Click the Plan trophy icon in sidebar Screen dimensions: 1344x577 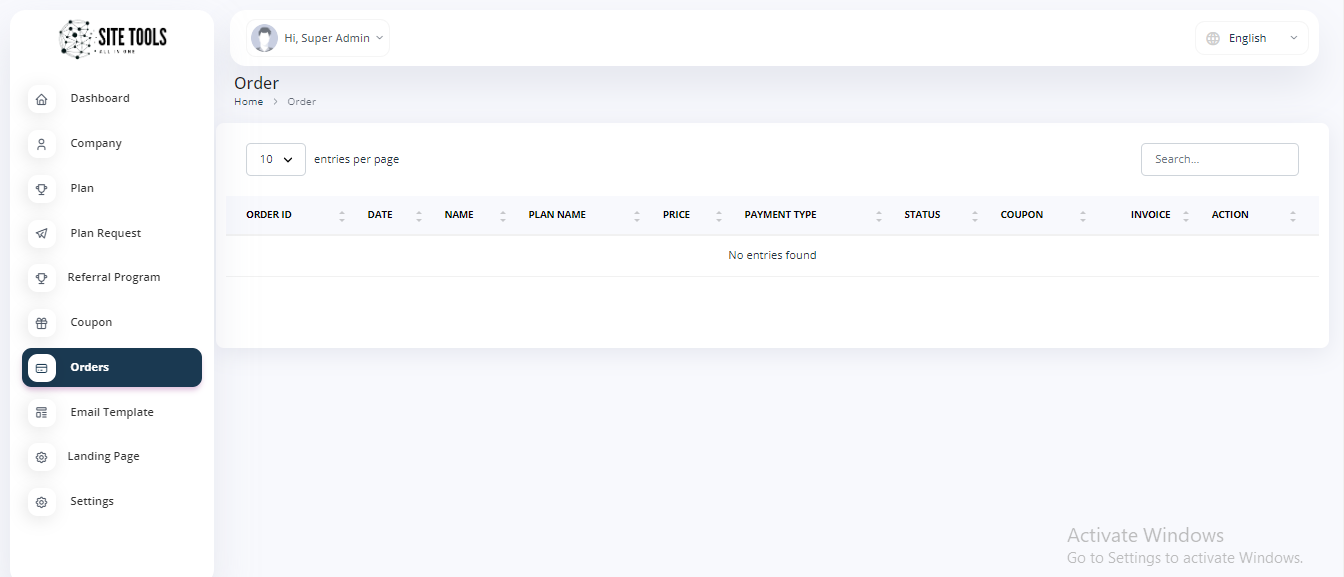tap(41, 189)
